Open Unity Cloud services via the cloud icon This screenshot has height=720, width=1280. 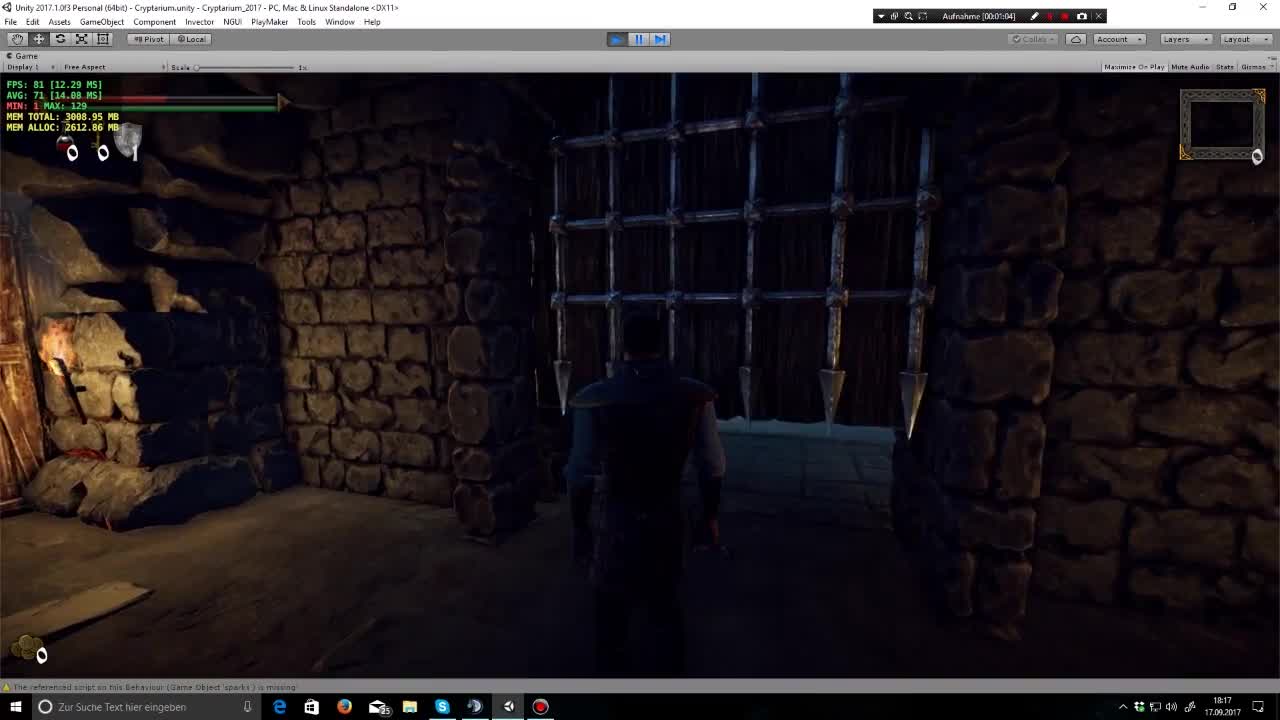(1076, 39)
